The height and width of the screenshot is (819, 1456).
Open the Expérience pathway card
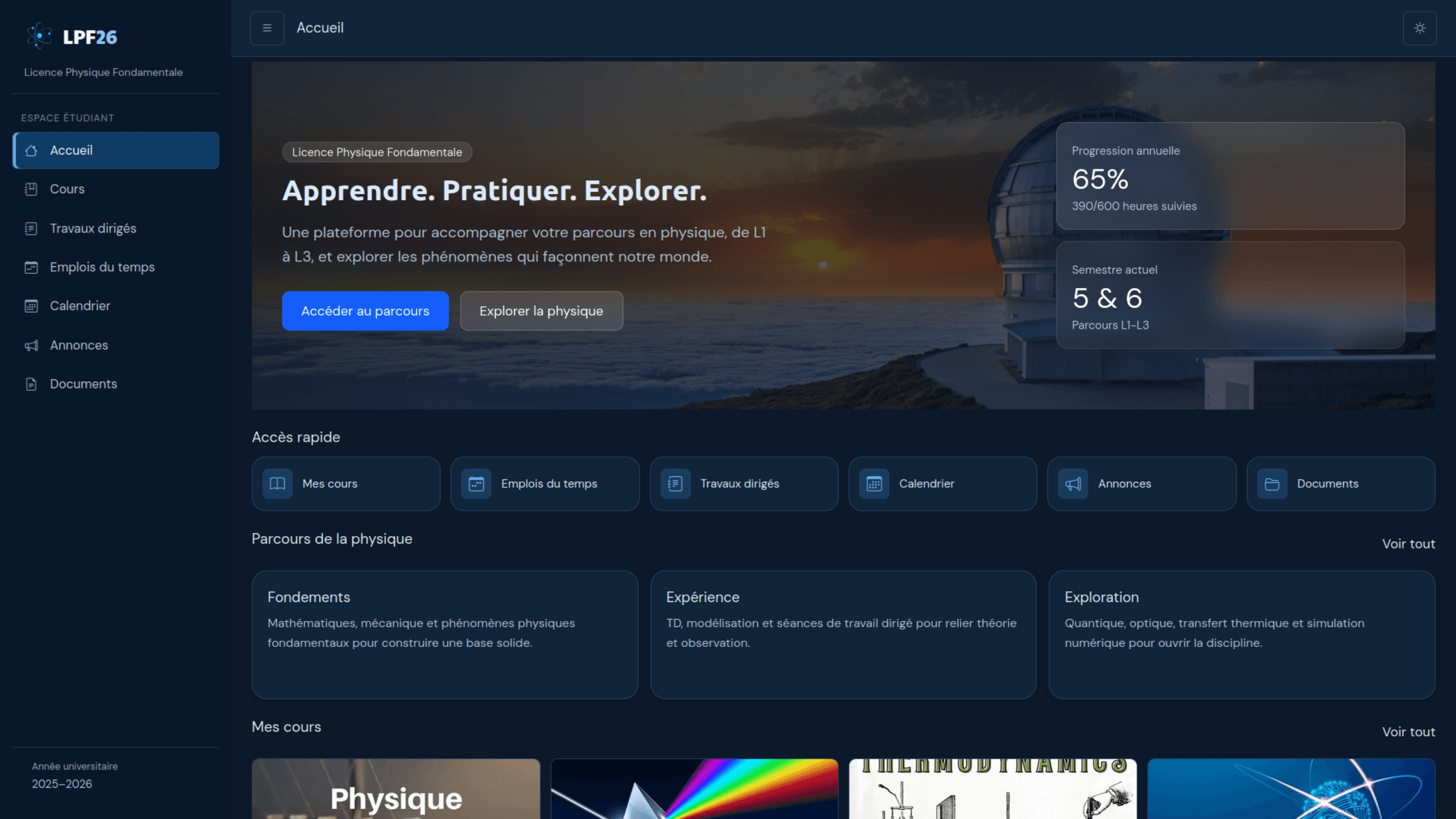click(843, 635)
